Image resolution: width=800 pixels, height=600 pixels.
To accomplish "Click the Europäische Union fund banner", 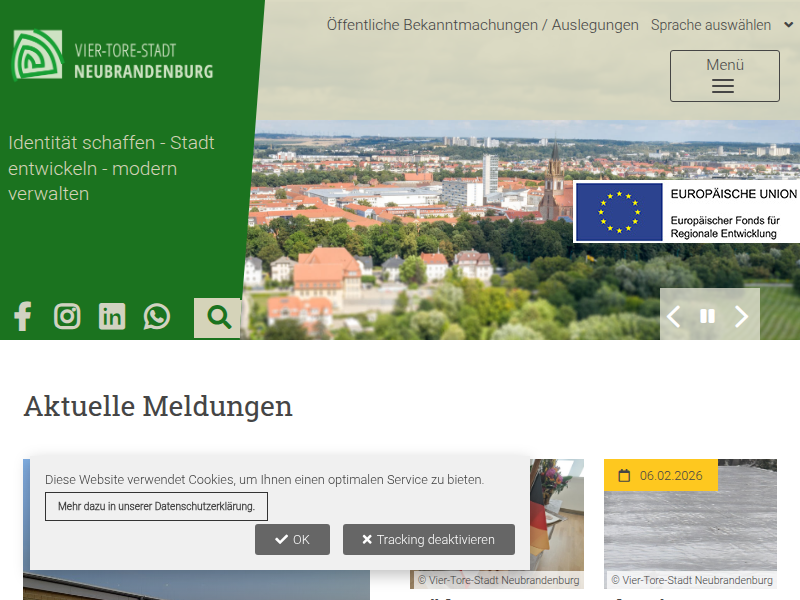I will point(687,212).
